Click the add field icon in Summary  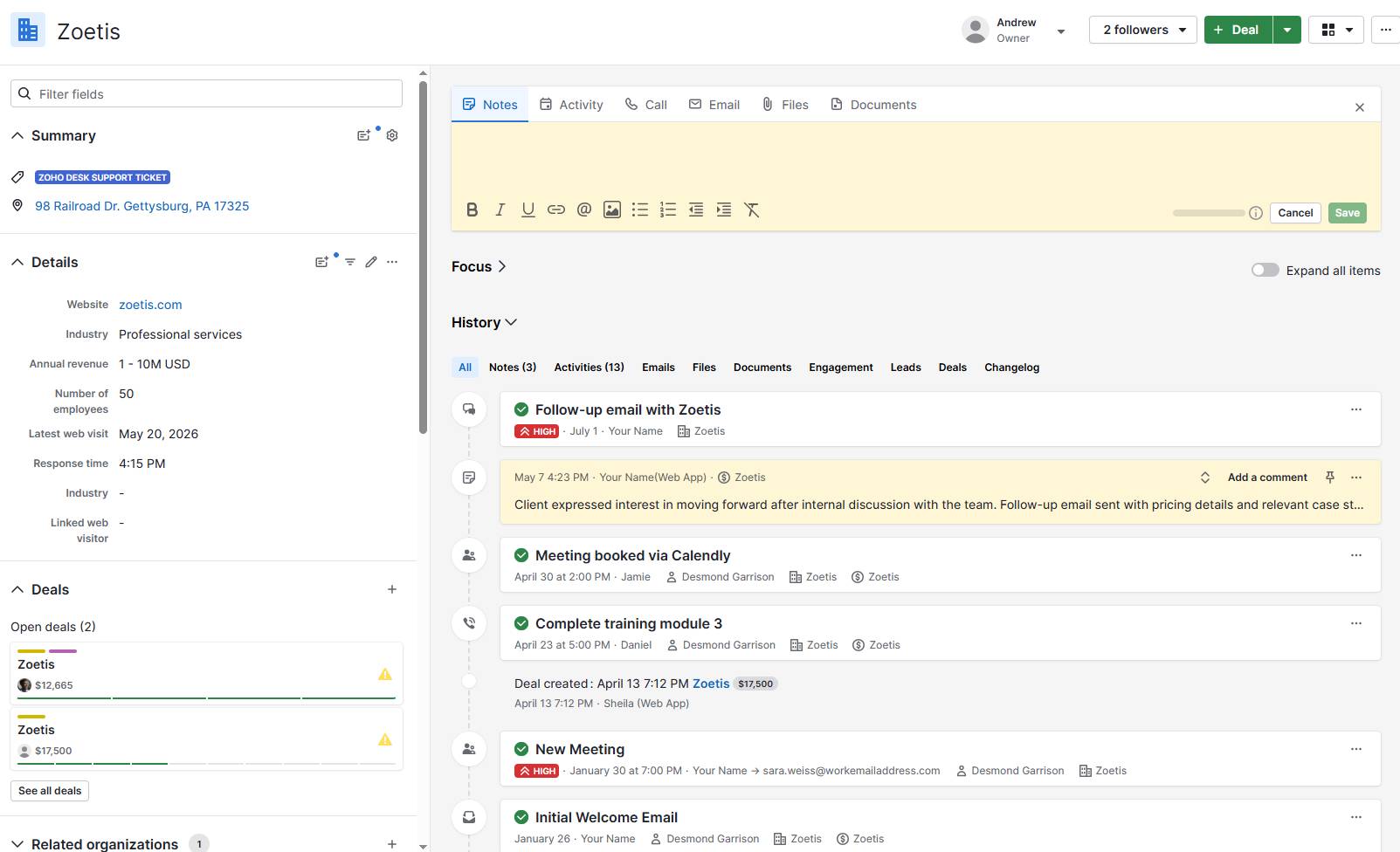click(364, 135)
